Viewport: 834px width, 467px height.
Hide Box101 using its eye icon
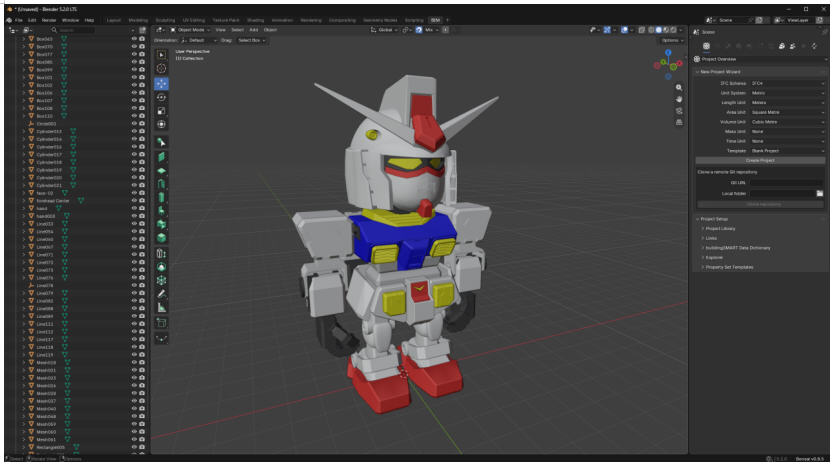click(134, 77)
